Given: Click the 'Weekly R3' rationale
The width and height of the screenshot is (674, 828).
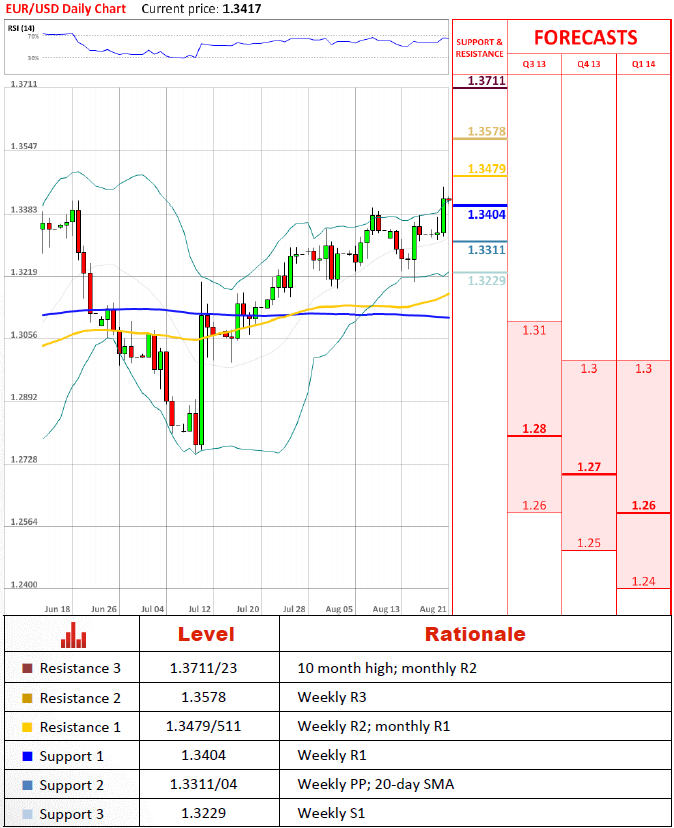Looking at the screenshot, I should tap(332, 698).
